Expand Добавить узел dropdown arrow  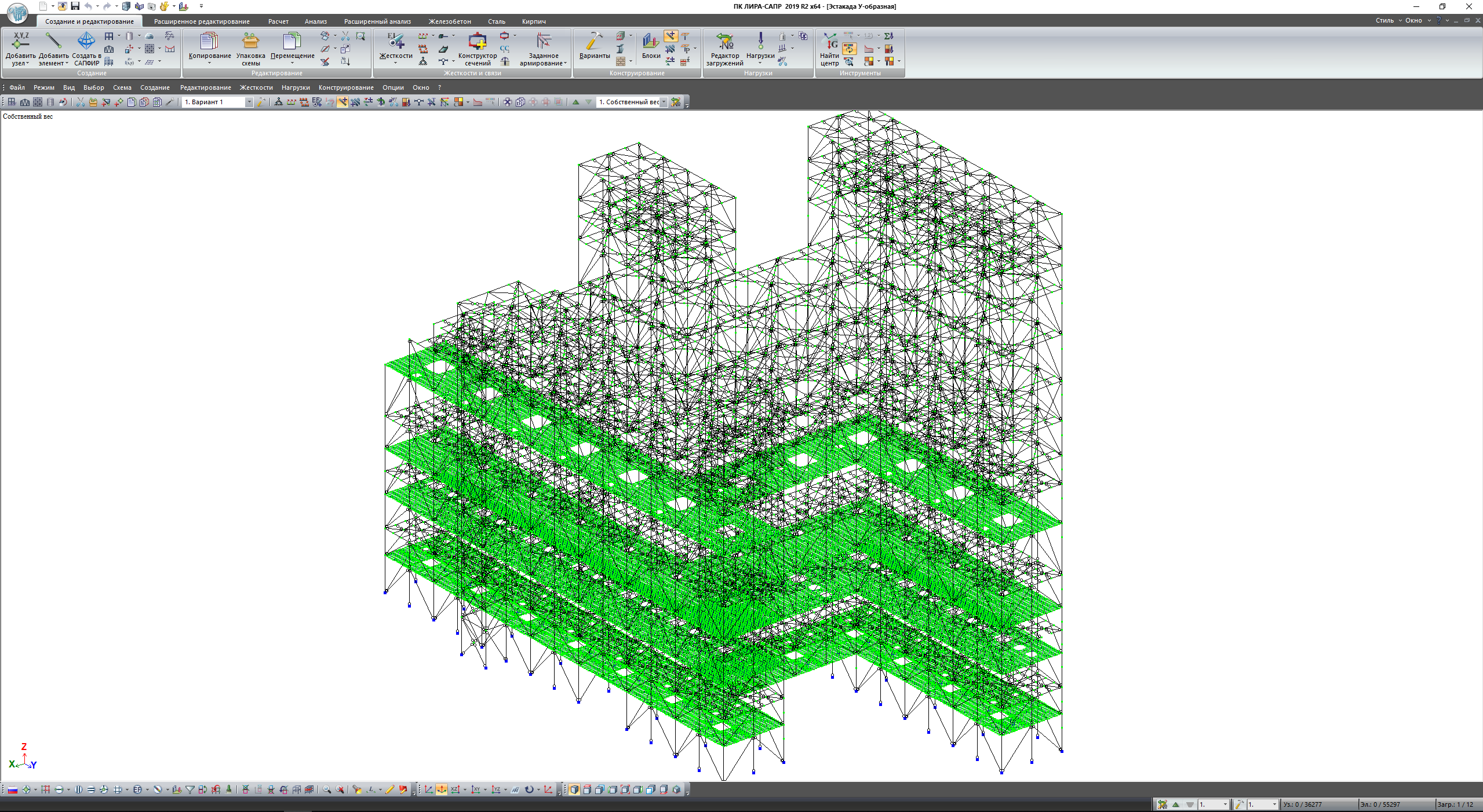[27, 63]
